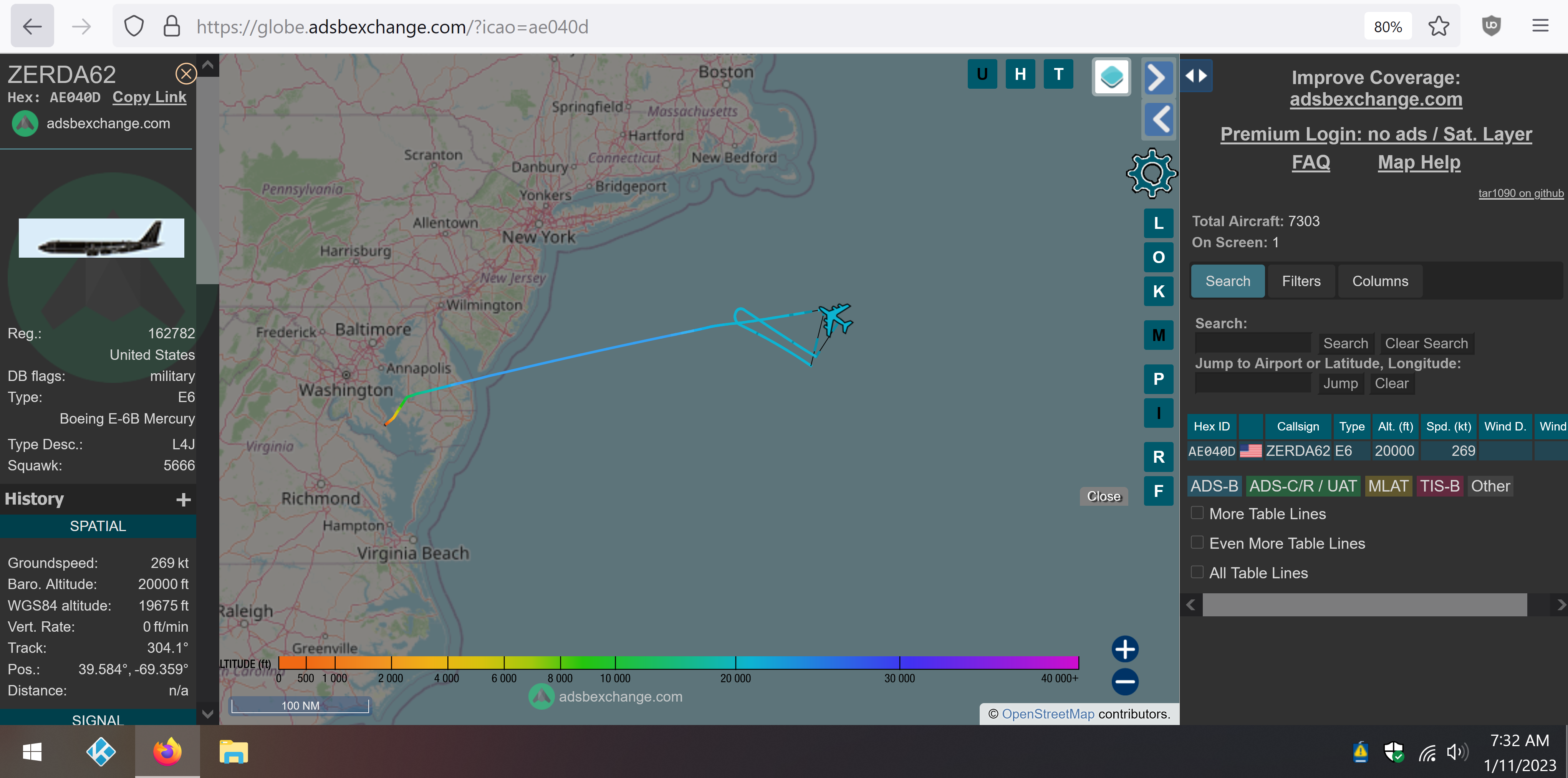Open the uBlock Origin extension icon

click(x=1491, y=26)
